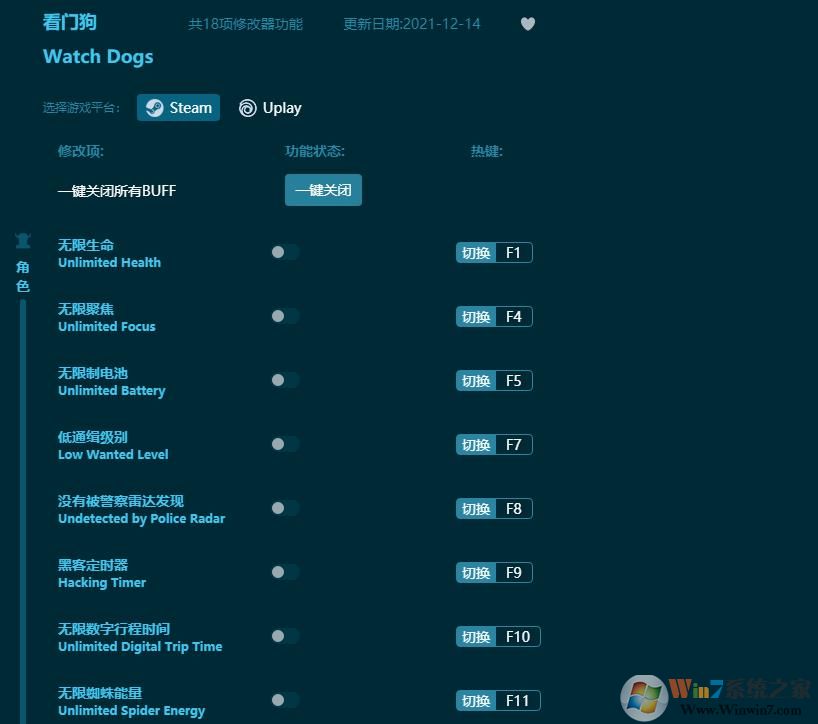Click the Watch Dogs title text

coord(98,57)
